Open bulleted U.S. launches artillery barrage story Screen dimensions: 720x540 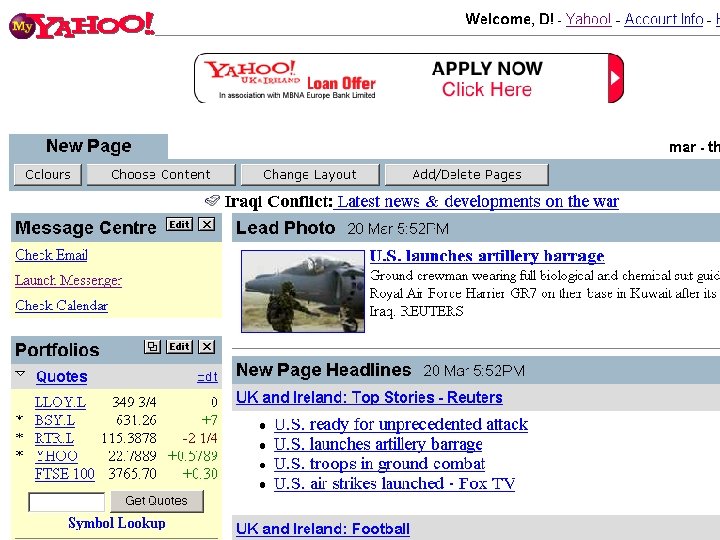378,444
